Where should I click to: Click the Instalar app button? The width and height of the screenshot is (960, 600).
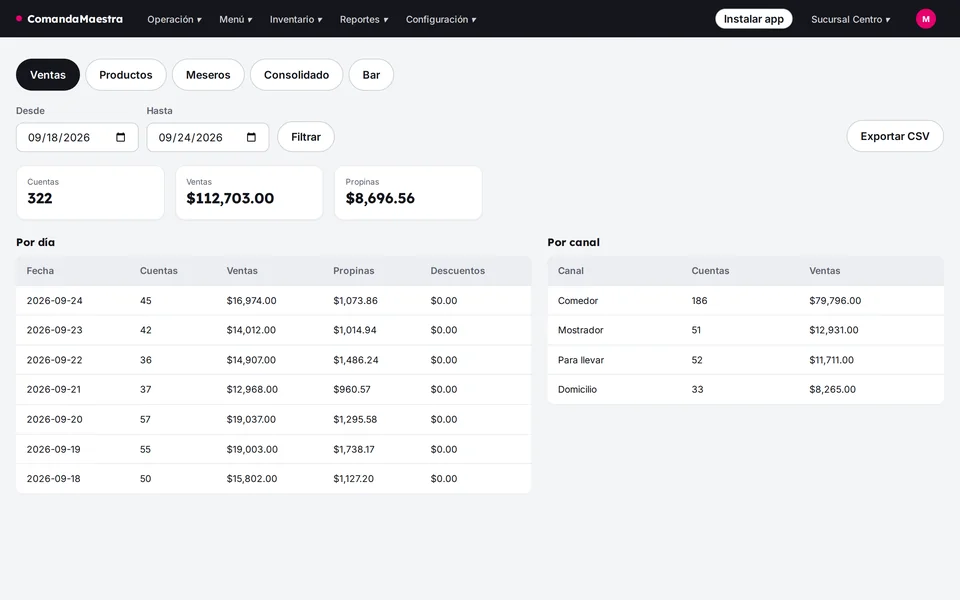click(x=754, y=19)
